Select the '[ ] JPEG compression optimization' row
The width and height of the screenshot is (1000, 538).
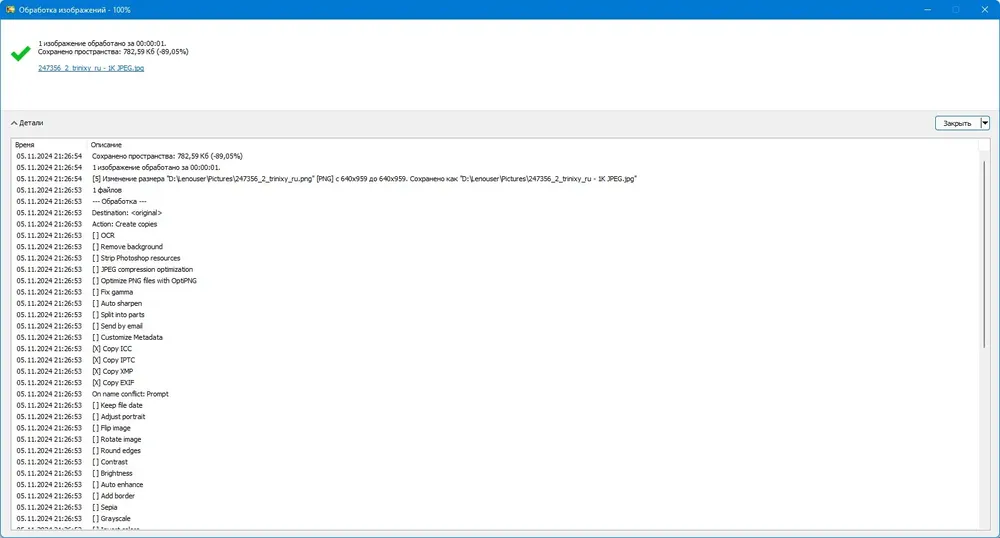coord(495,270)
